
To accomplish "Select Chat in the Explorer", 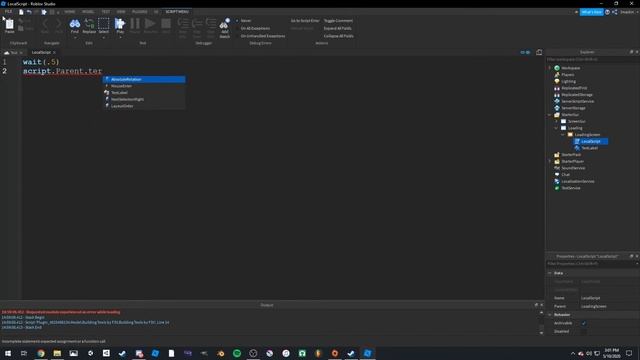I will tap(565, 175).
